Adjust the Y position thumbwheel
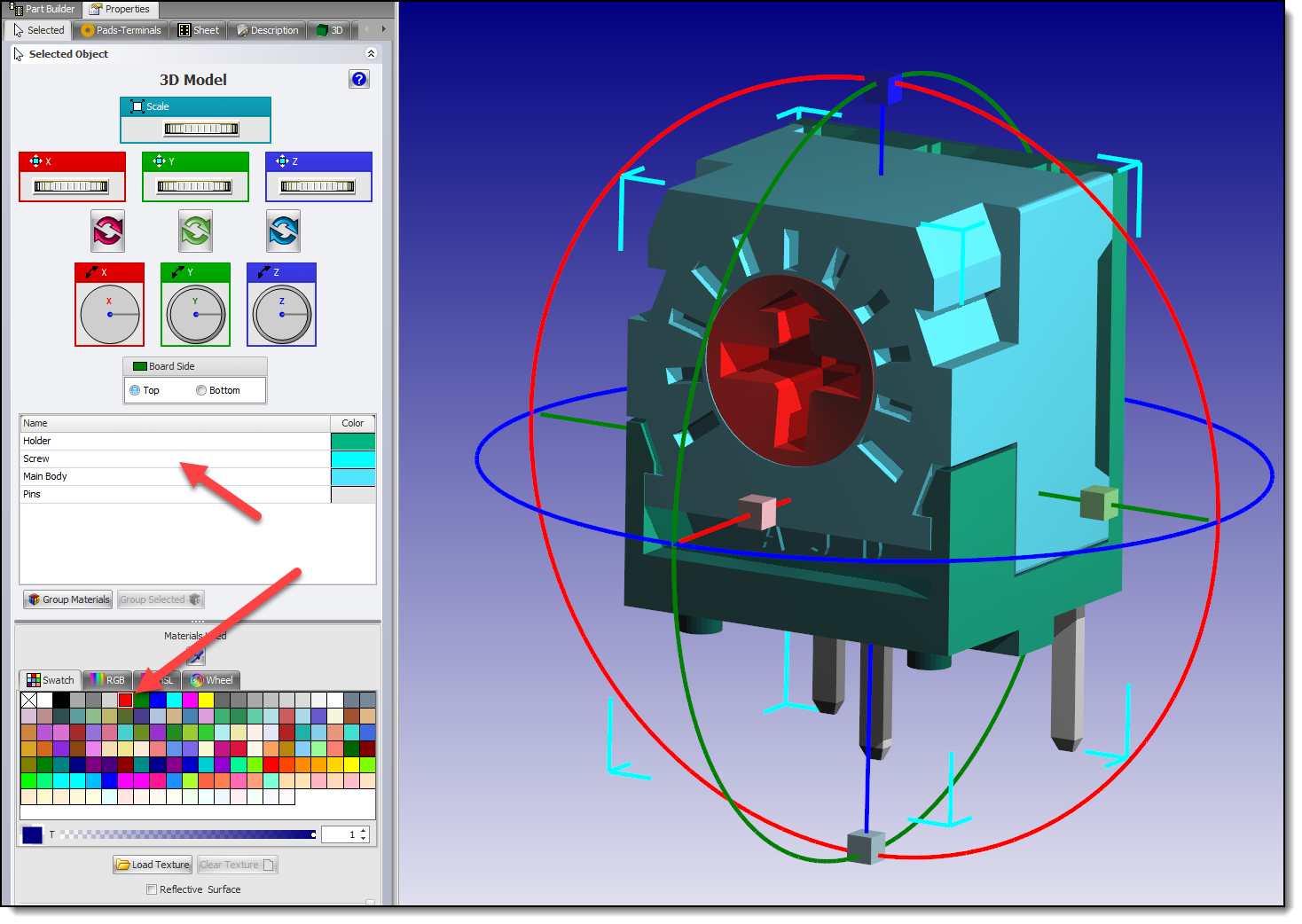This screenshot has width=1302, height=924. click(194, 186)
